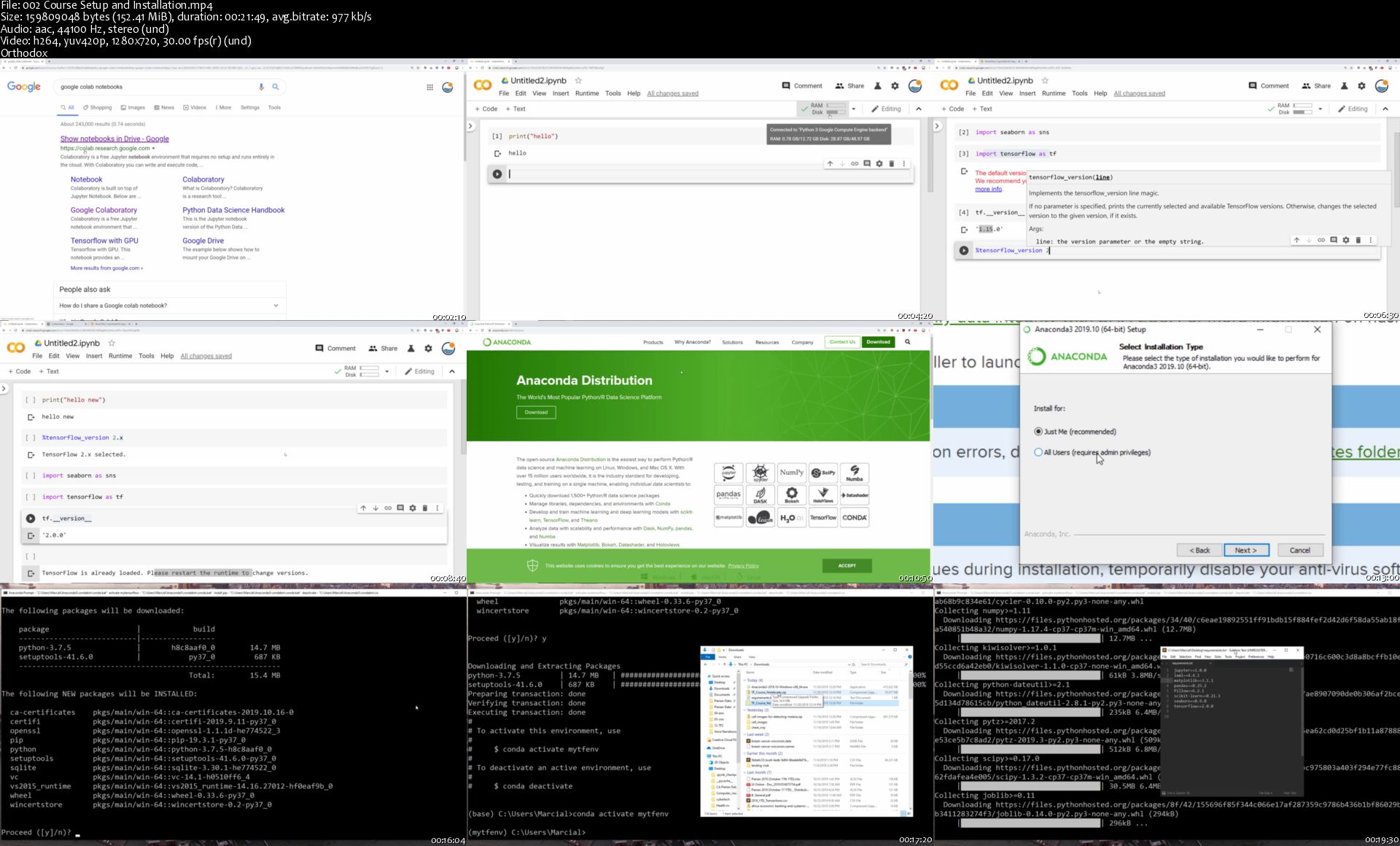
Task: Open the Tools menu in the 00:08:40 notebook
Action: tap(147, 356)
